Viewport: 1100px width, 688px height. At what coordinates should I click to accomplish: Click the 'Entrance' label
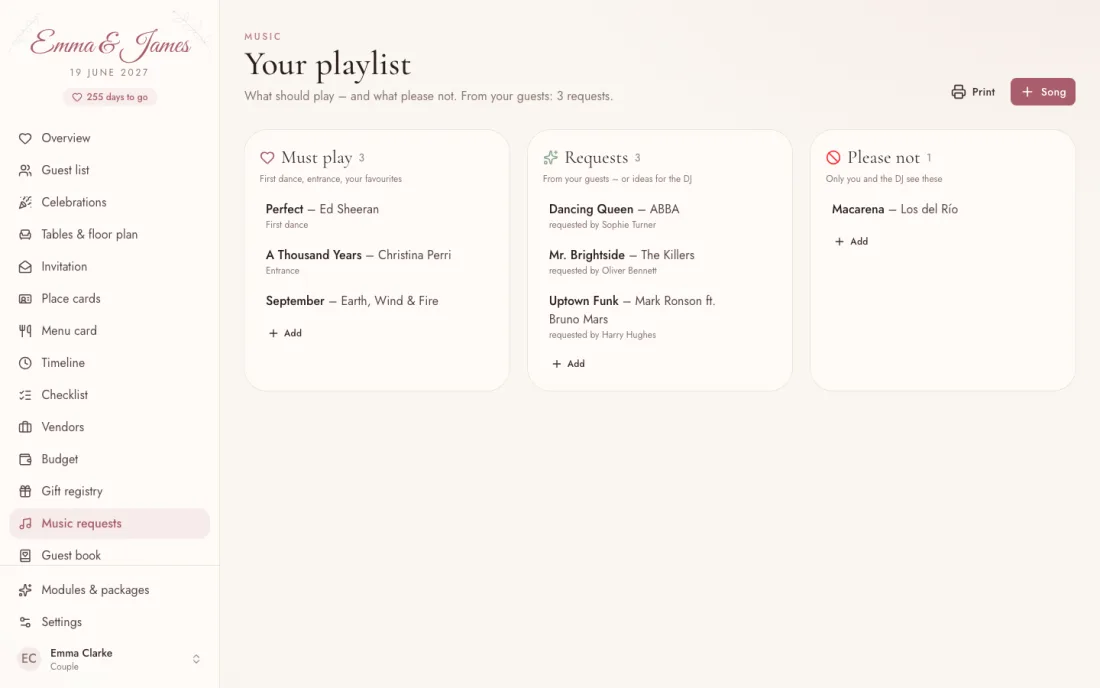point(282,271)
